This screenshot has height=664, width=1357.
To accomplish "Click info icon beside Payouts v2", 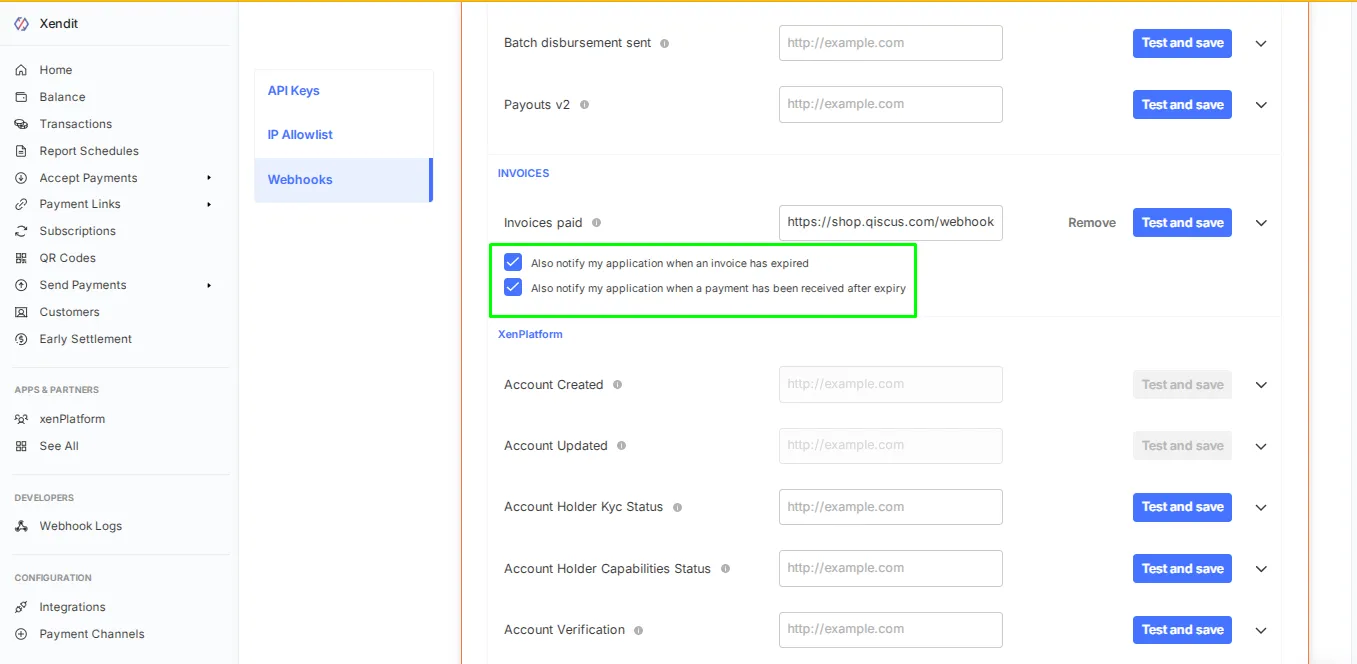I will (x=584, y=105).
